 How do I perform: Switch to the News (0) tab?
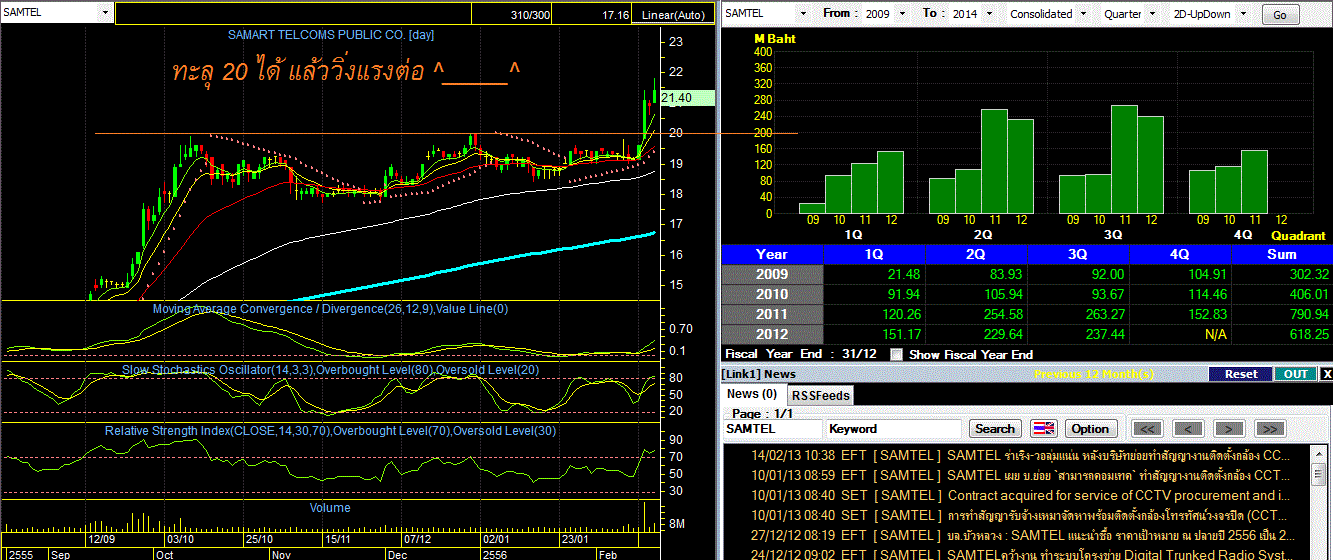click(752, 394)
